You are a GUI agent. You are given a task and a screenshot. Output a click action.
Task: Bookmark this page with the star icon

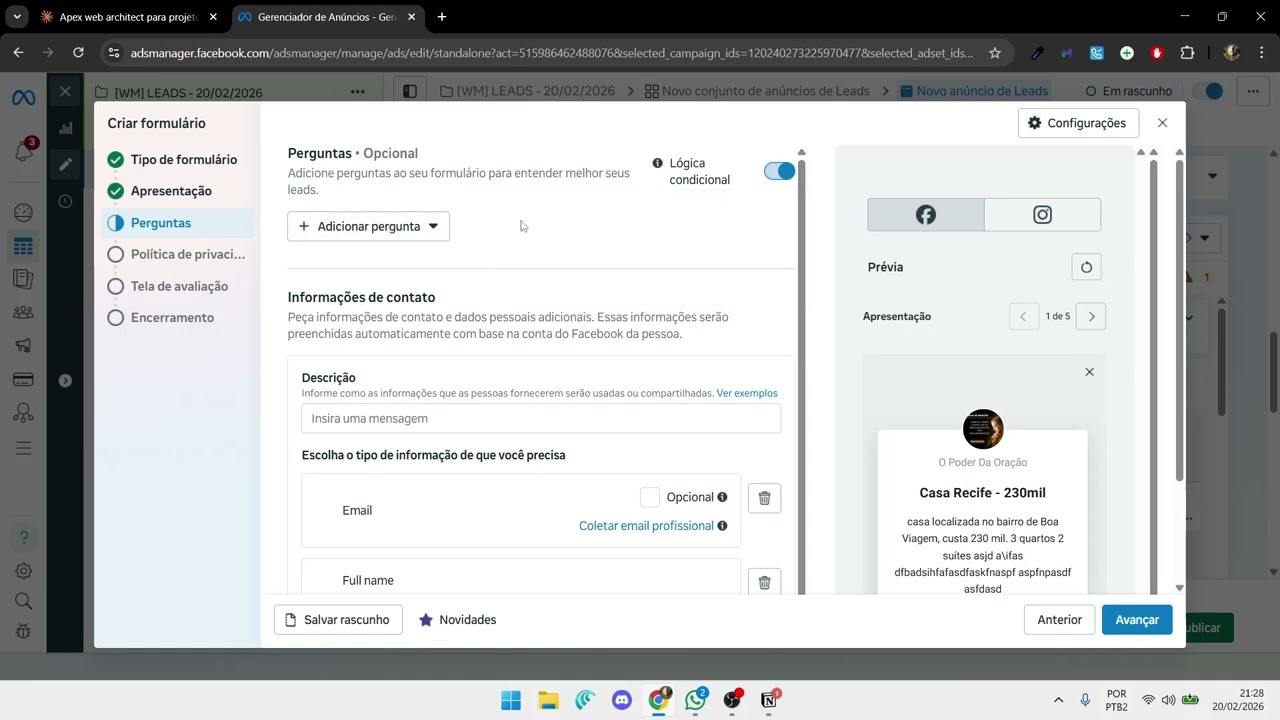[994, 53]
